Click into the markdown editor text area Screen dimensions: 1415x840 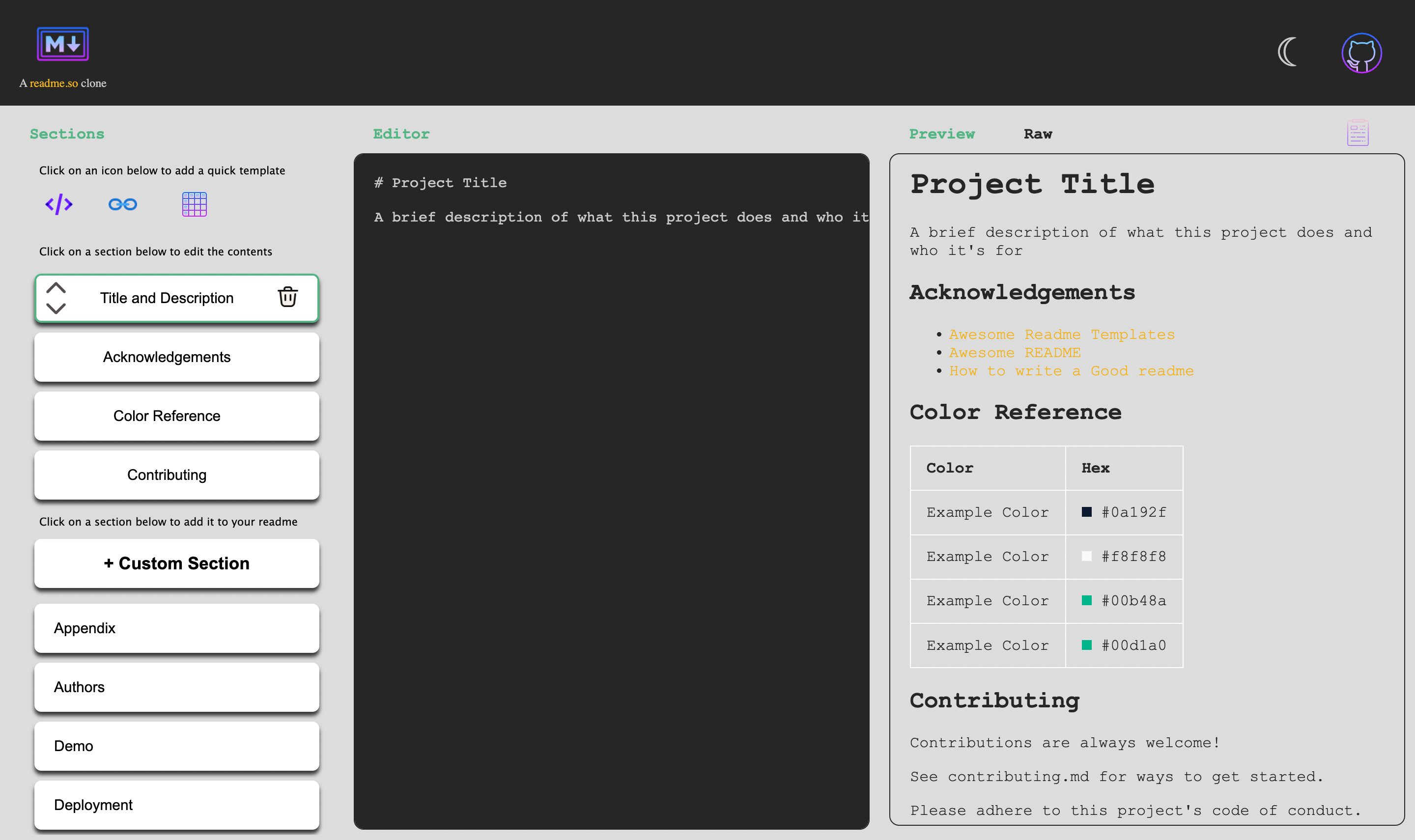click(611, 453)
